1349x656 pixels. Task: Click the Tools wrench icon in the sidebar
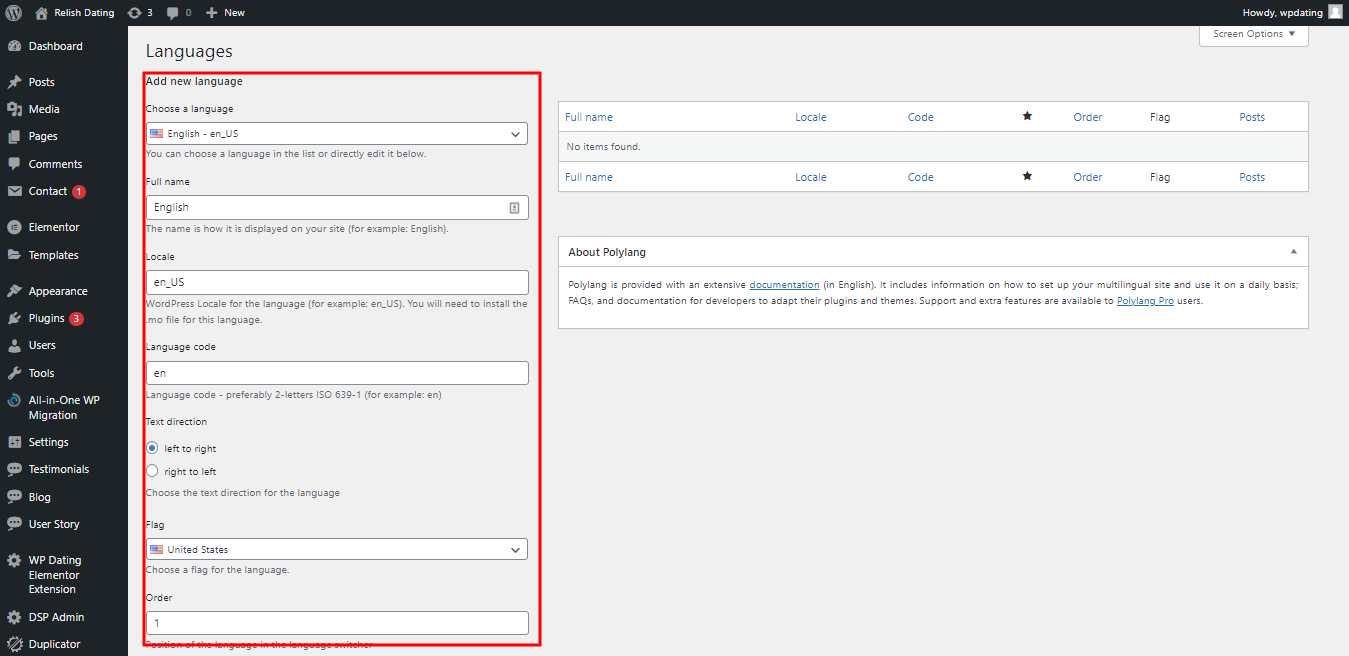[x=14, y=373]
